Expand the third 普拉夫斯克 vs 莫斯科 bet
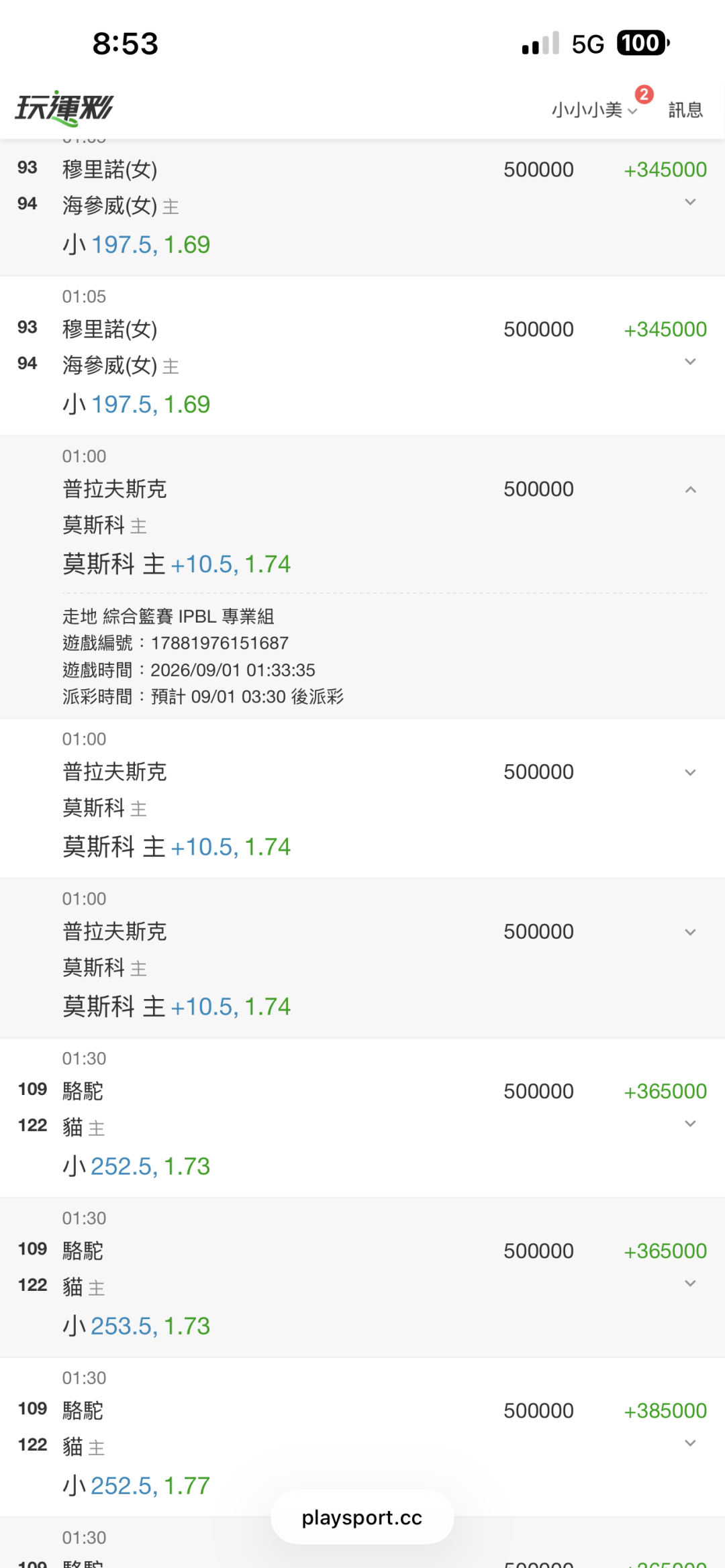 (690, 933)
